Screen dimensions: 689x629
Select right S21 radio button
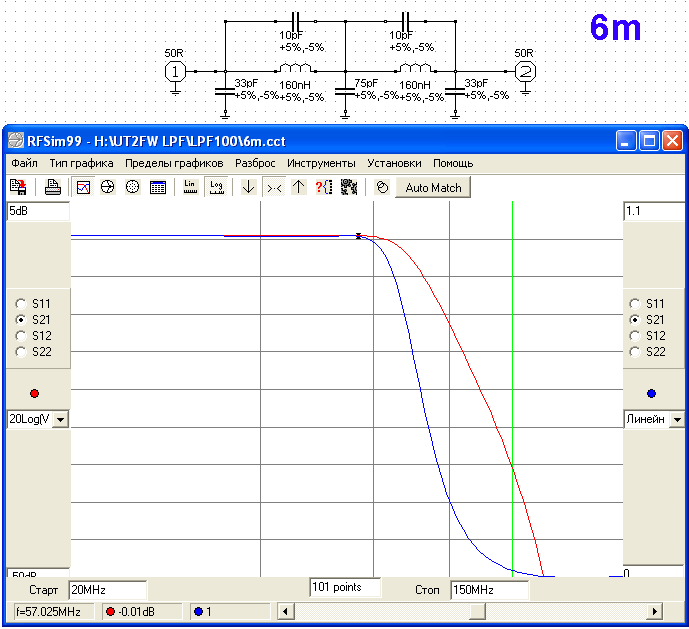(x=635, y=320)
